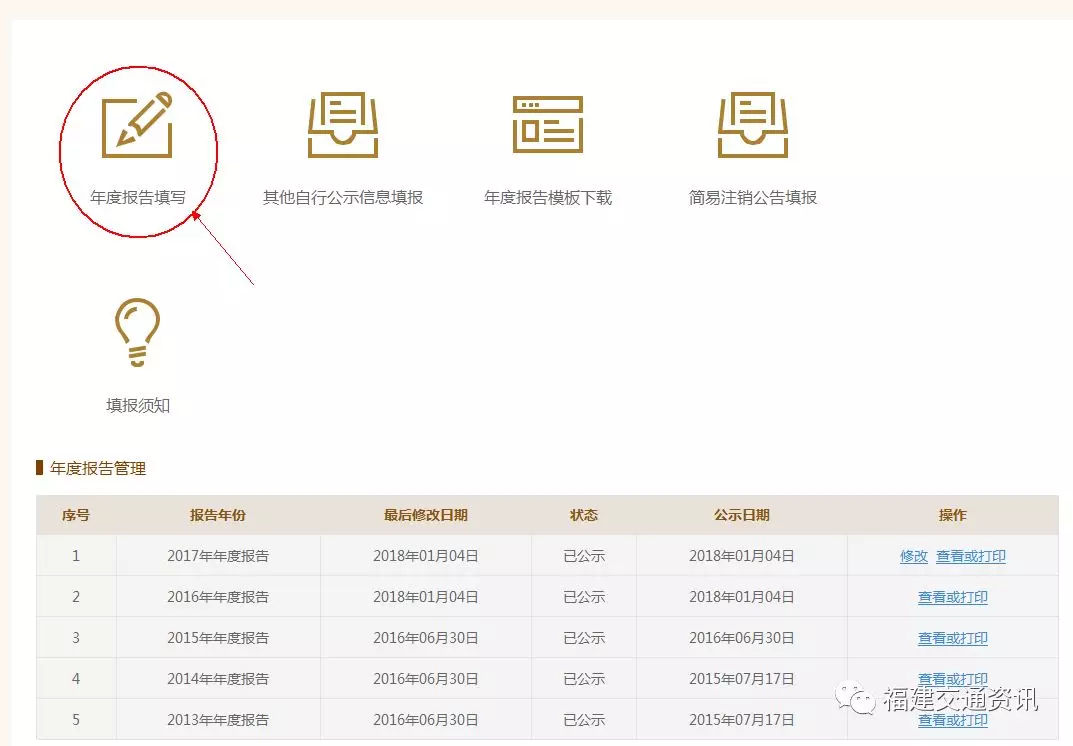The height and width of the screenshot is (746, 1073).
Task: Click 查看或打印 for the 2016 annual report
Action: click(953, 597)
